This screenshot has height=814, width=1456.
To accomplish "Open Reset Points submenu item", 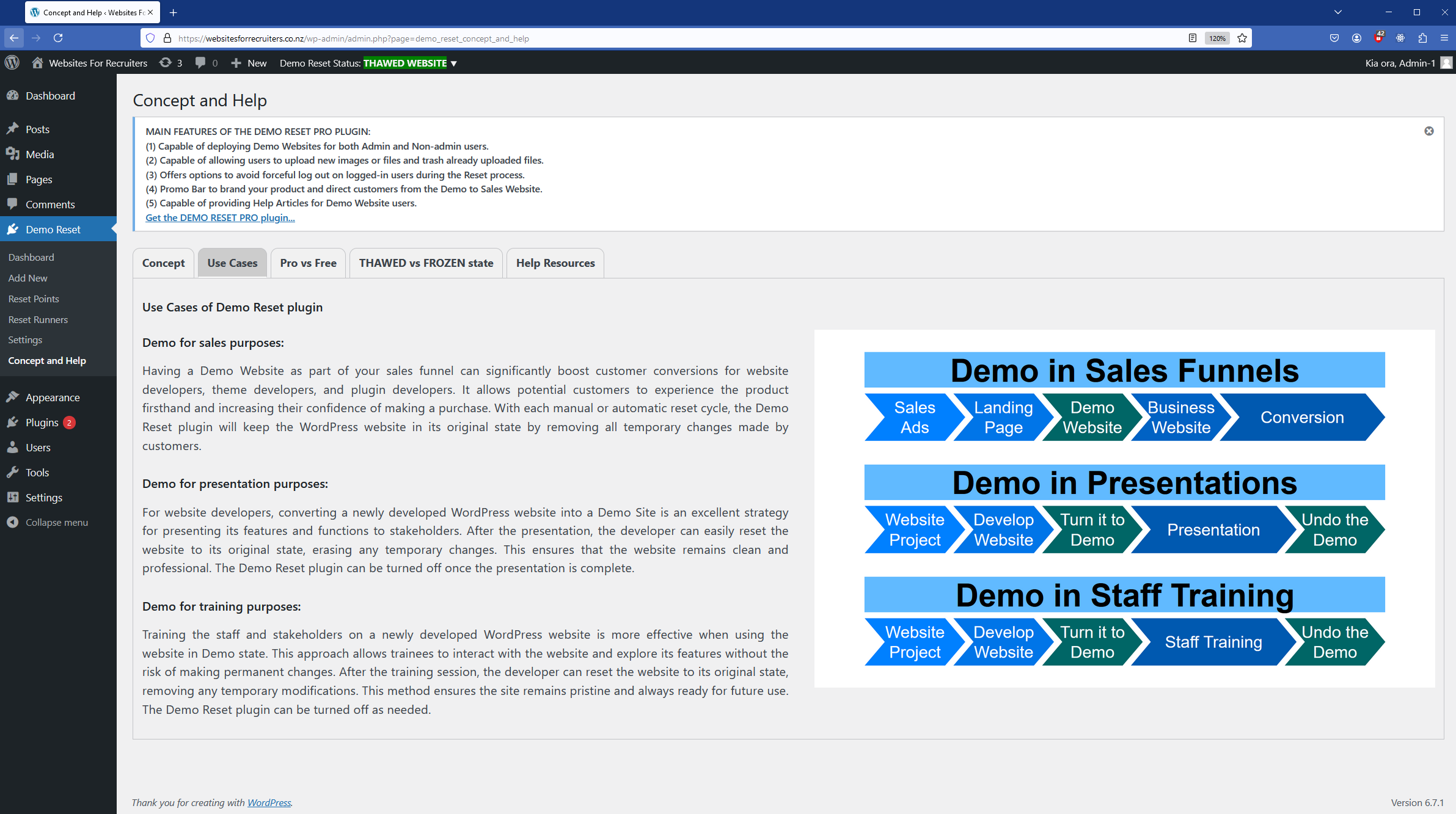I will [34, 299].
